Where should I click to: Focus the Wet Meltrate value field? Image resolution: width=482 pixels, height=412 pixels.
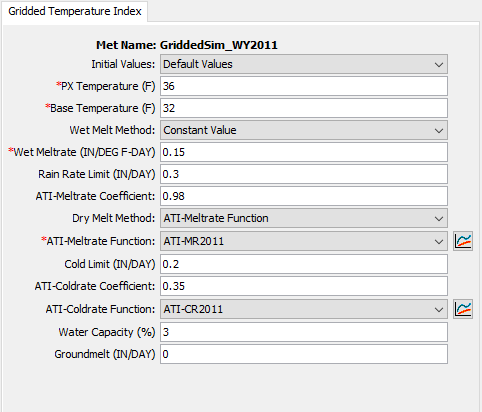(x=304, y=152)
